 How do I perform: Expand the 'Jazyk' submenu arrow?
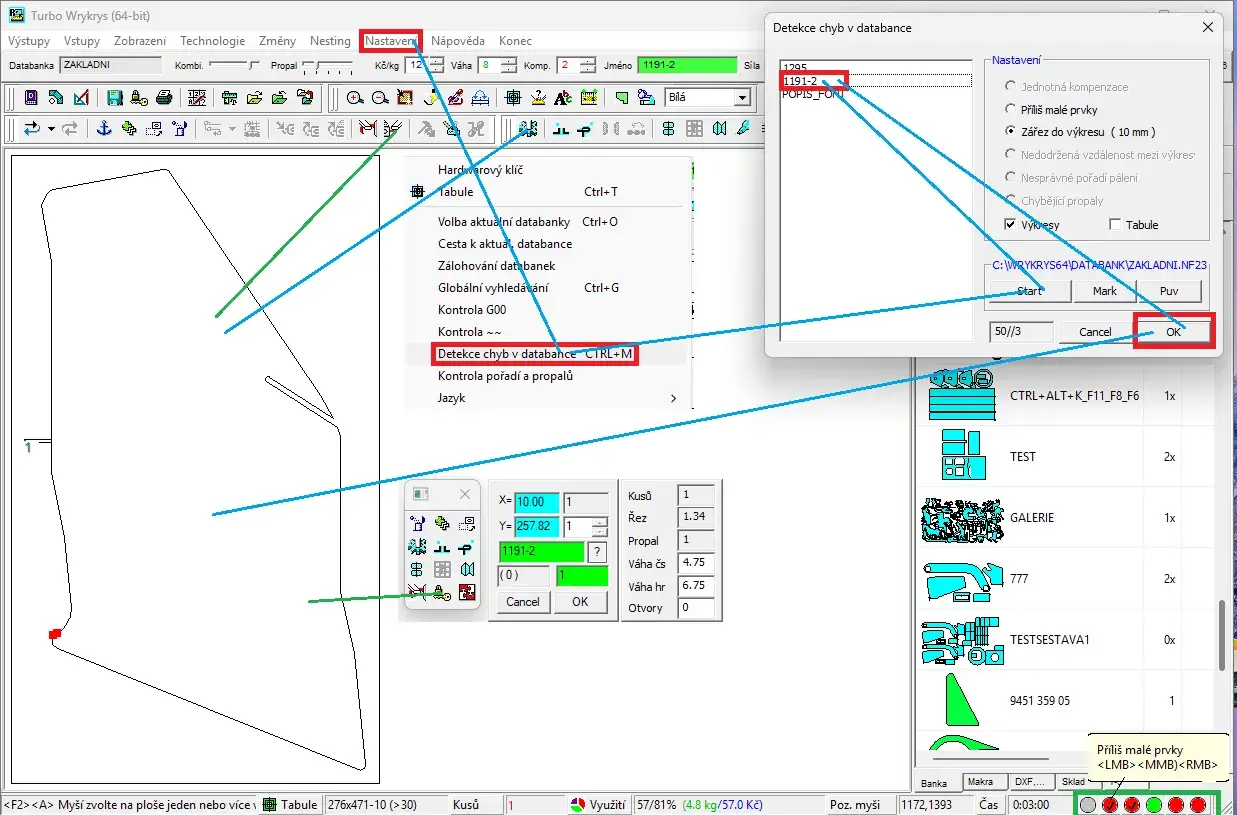pos(674,398)
